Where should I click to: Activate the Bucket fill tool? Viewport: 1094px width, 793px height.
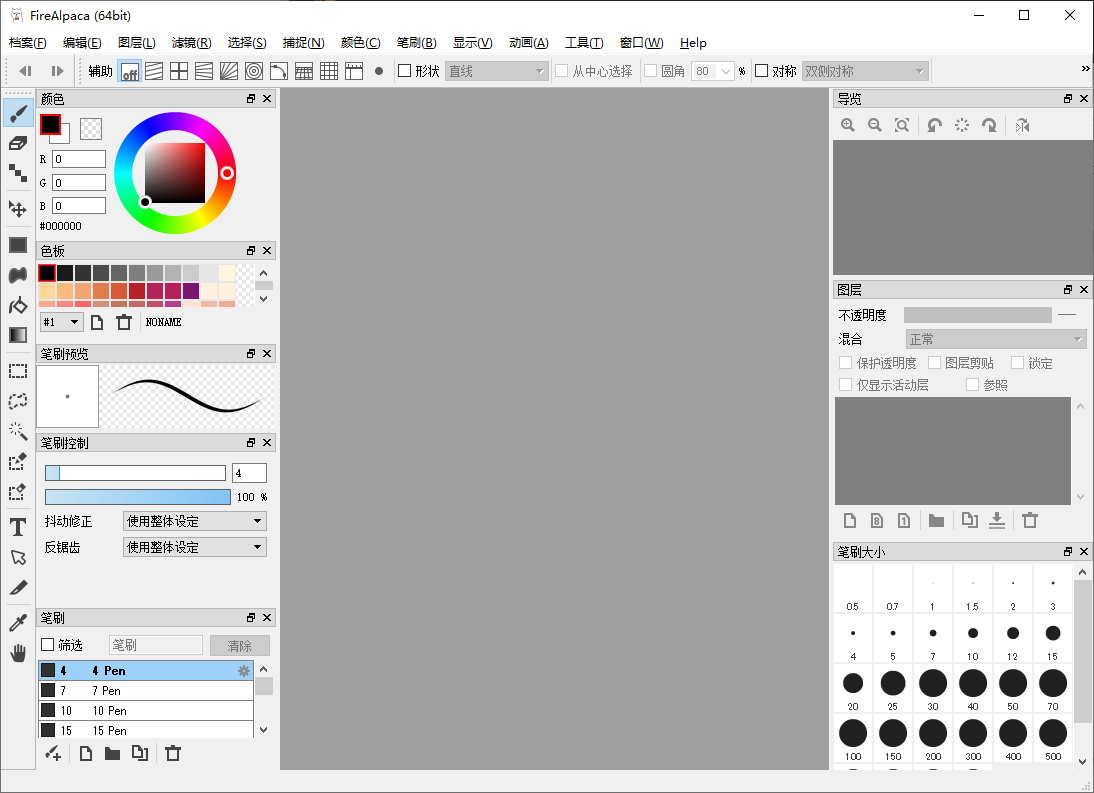point(16,305)
